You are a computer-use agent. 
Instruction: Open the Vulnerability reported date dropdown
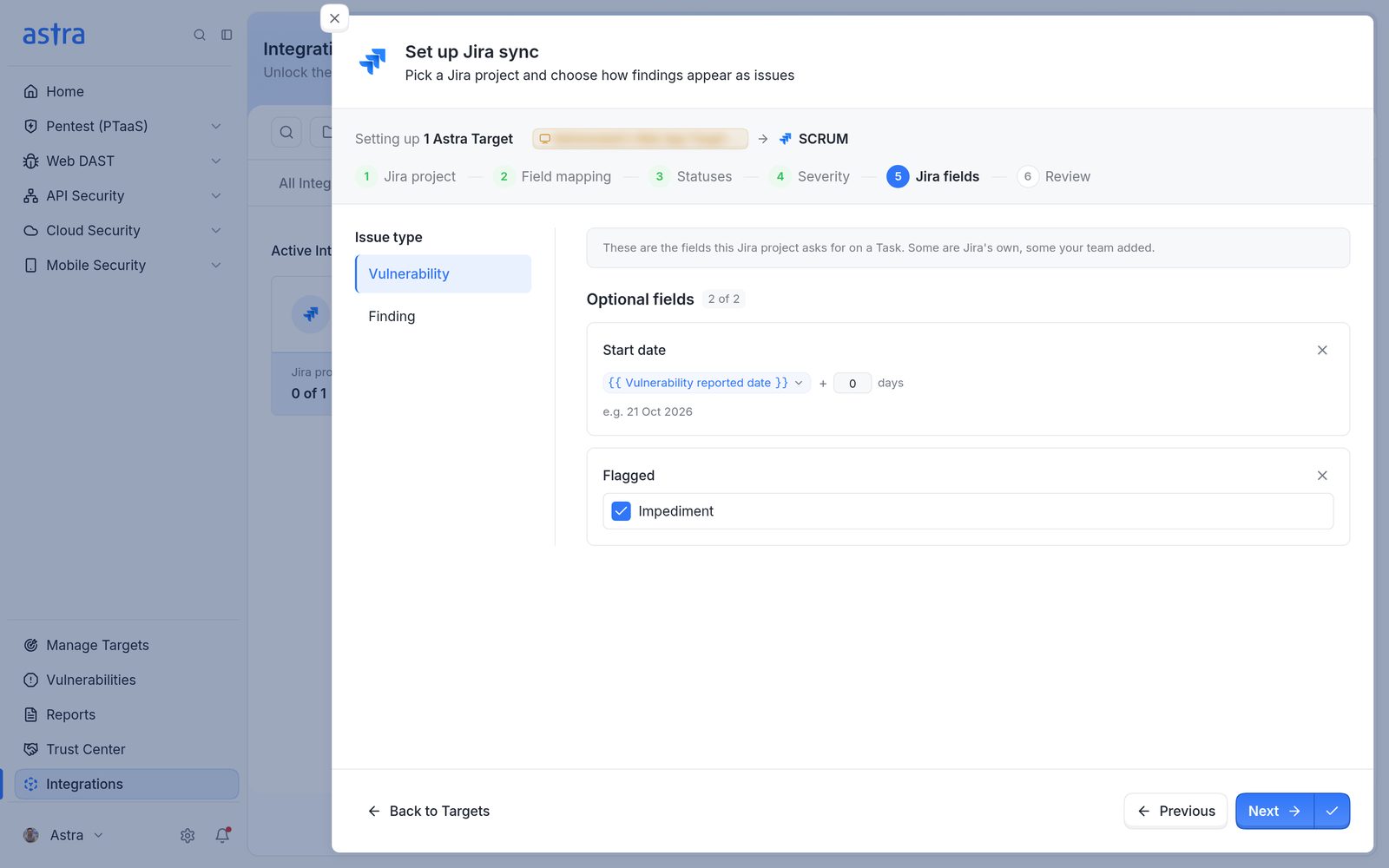[x=707, y=383]
